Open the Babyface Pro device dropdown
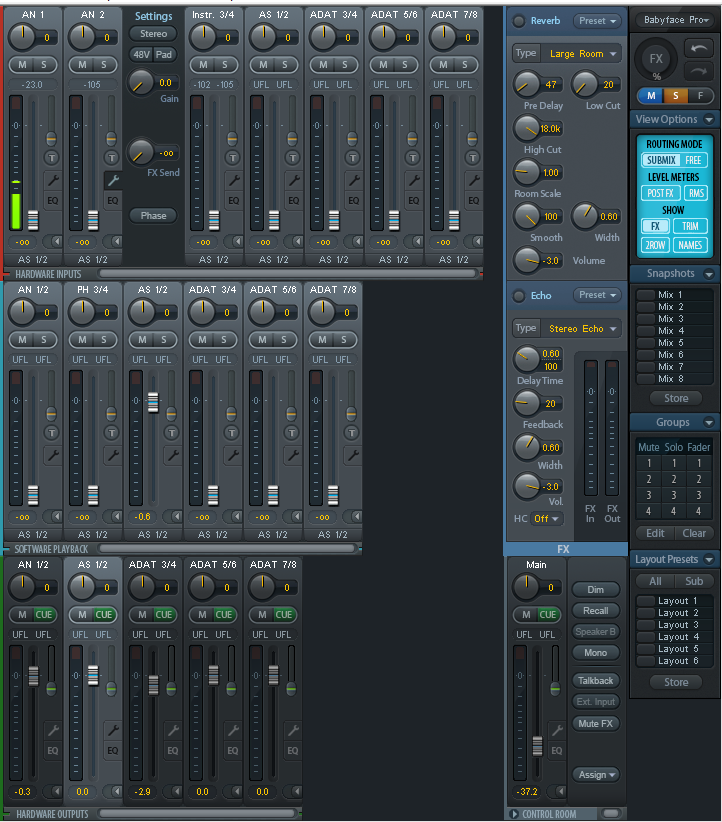Viewport: 722px width, 822px height. (x=675, y=20)
